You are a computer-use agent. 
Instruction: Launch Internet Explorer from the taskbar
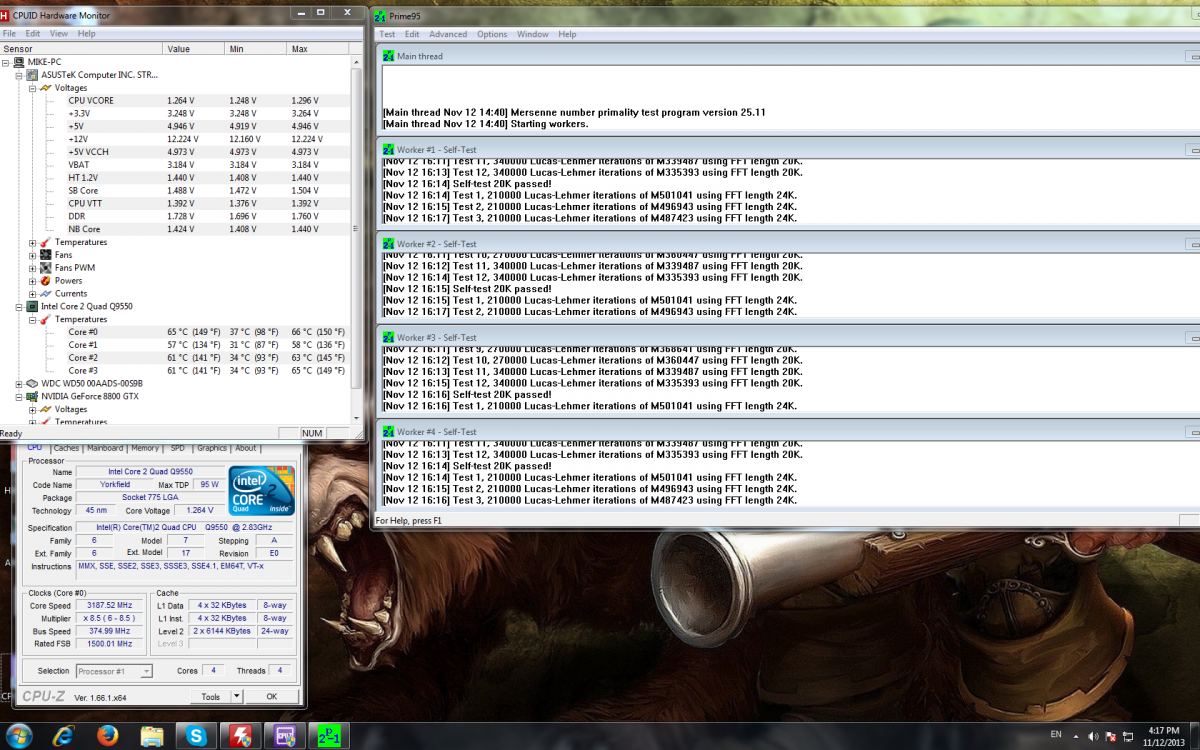pyautogui.click(x=65, y=736)
